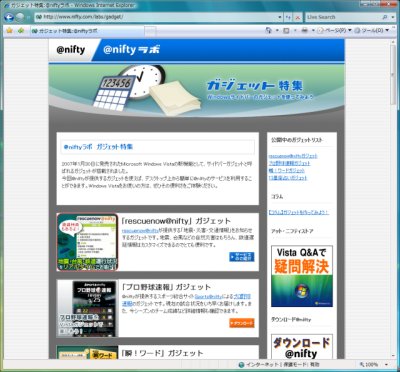The height and width of the screenshot is (372, 400).
Task: Click the Refresh icon beside address bar
Action: 288,17
